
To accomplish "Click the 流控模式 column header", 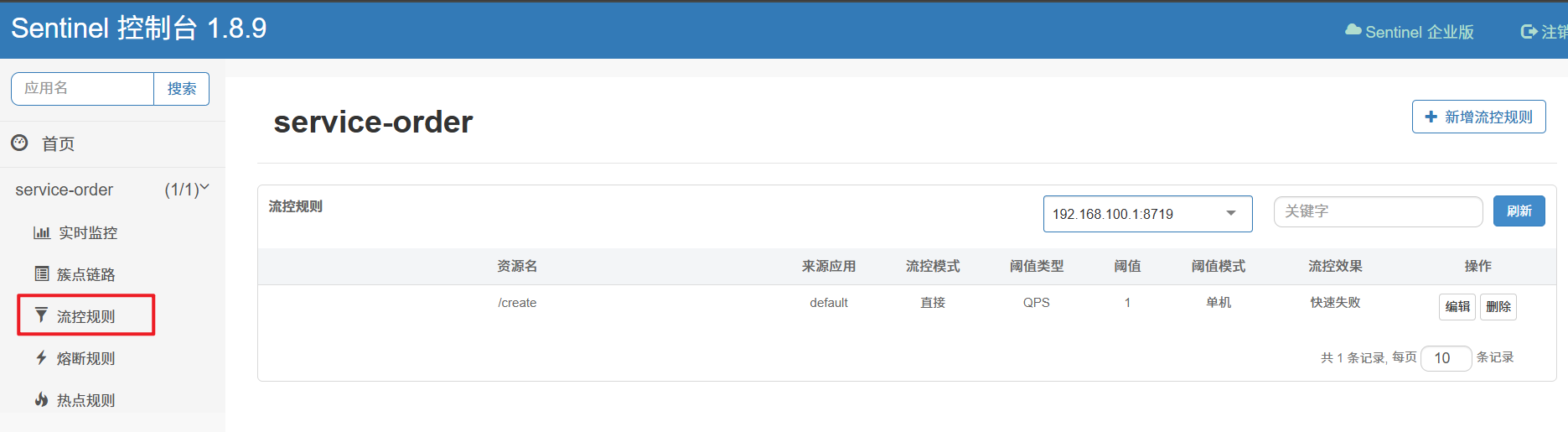I will [x=933, y=266].
